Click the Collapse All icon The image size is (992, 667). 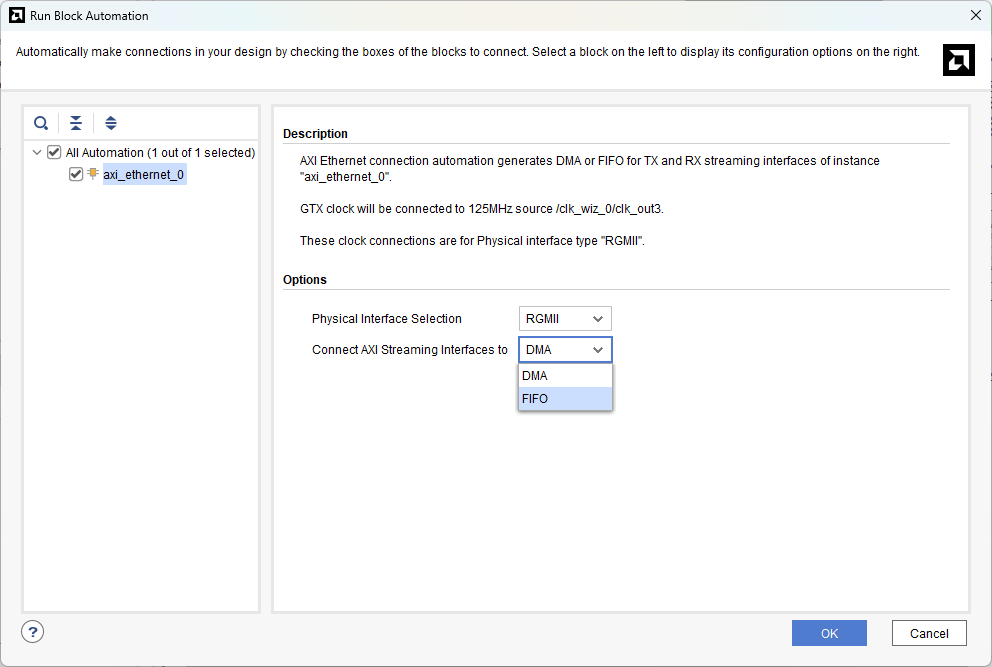76,123
